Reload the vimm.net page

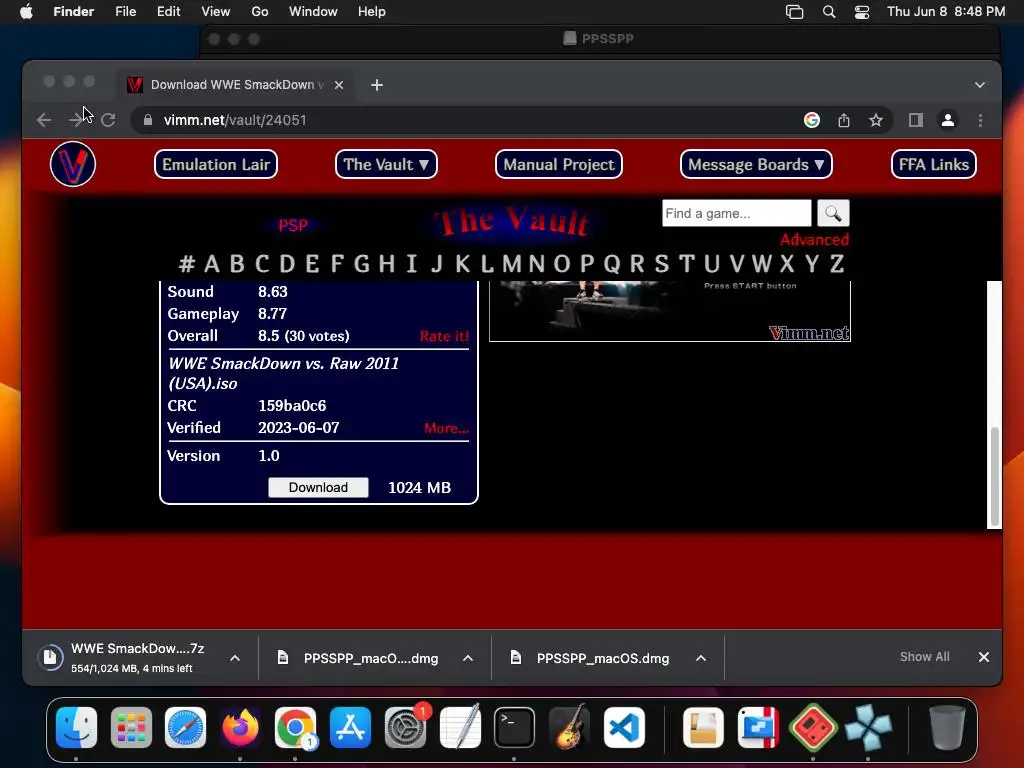108,120
